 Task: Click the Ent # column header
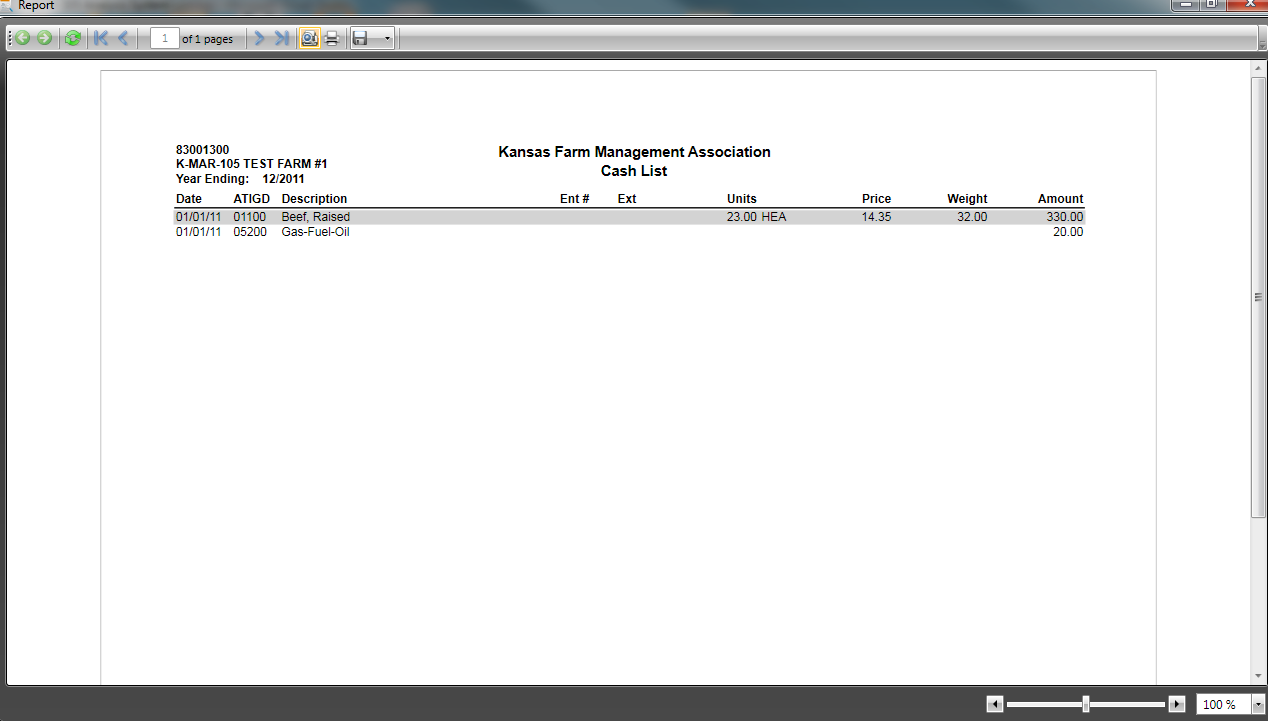tap(575, 199)
